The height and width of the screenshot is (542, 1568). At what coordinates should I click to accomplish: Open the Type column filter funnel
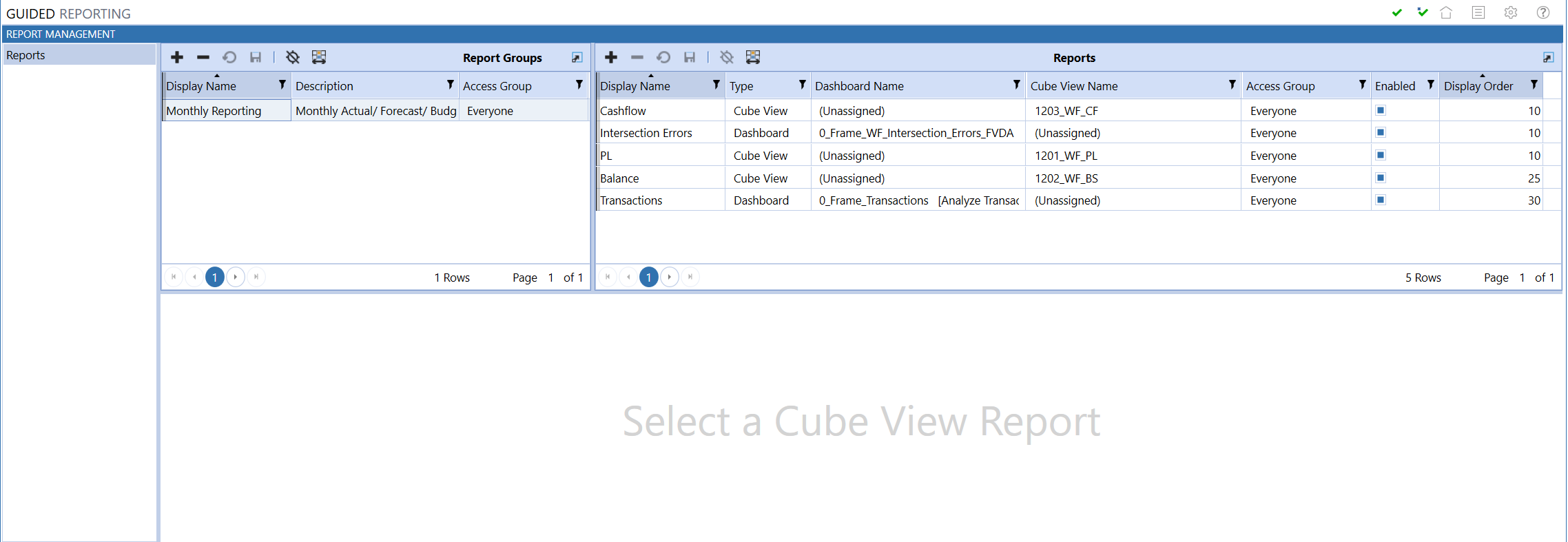pos(803,85)
